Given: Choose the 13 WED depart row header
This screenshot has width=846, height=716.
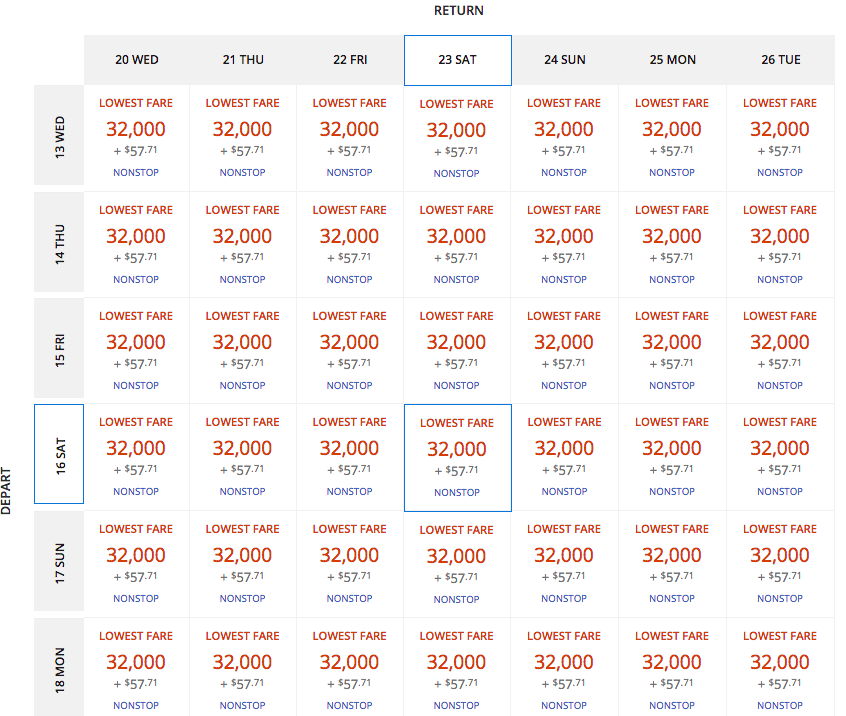Looking at the screenshot, I should (x=59, y=136).
